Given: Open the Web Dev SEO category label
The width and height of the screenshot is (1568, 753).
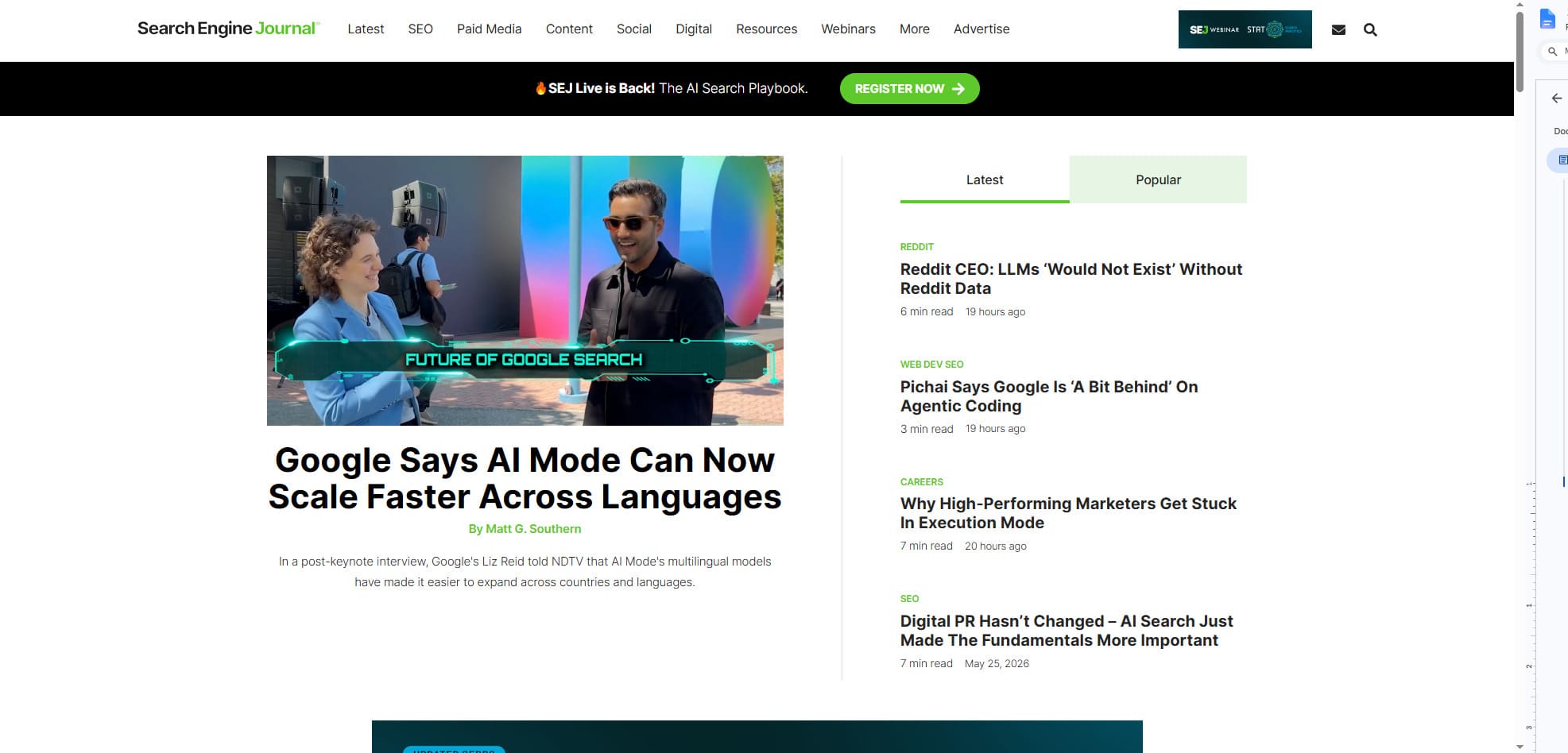Looking at the screenshot, I should [x=931, y=365].
